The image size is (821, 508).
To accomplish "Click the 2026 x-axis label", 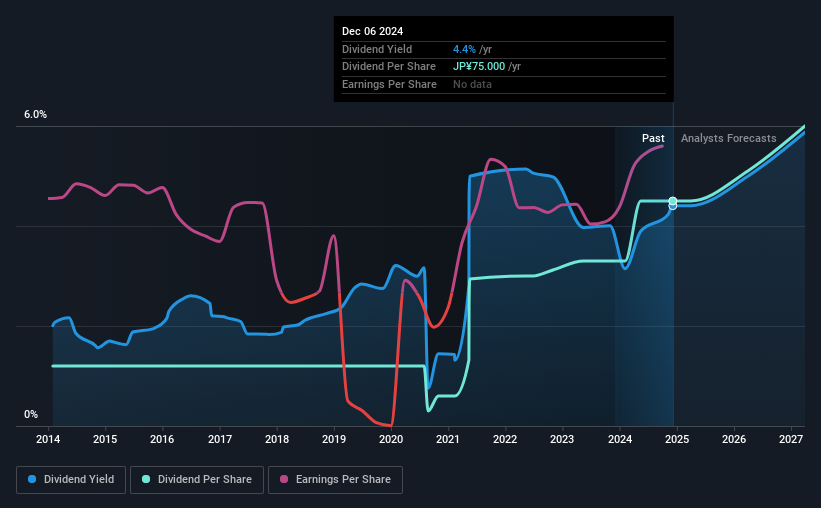I will [x=734, y=439].
